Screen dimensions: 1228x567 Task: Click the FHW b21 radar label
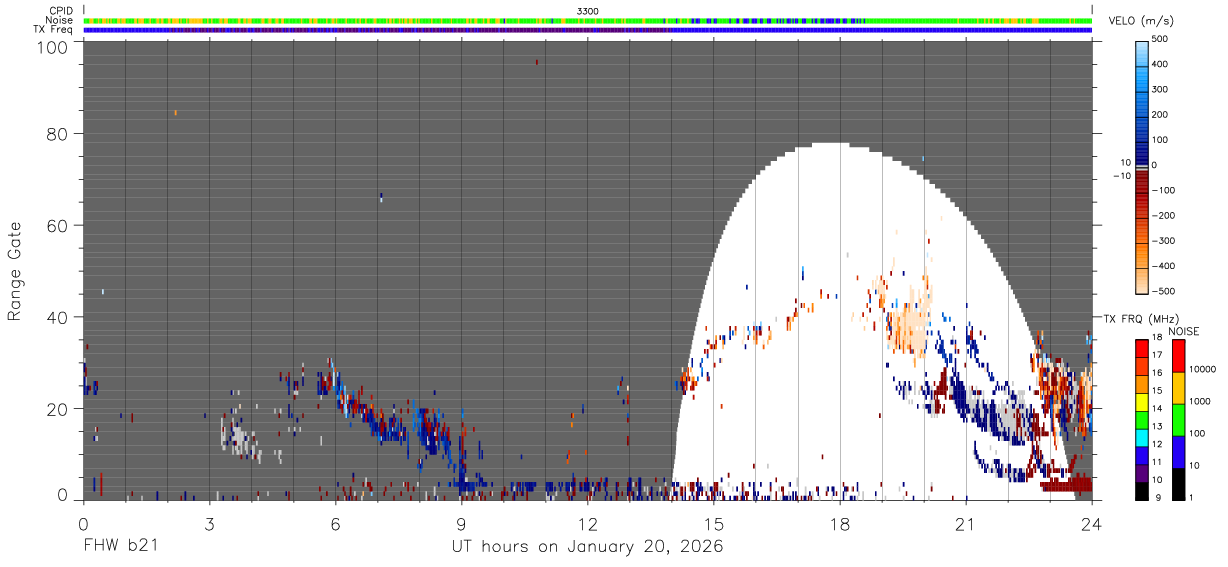pos(120,547)
